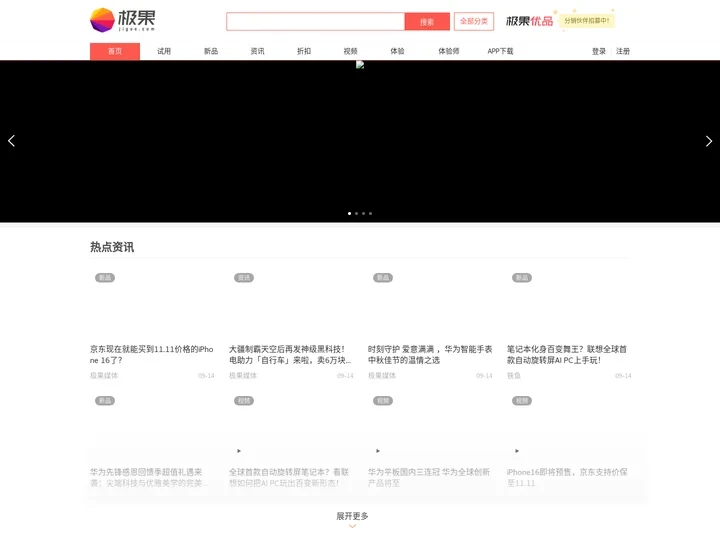Click author 铁鱼 under the Lenovo article
The image size is (720, 540).
click(513, 376)
